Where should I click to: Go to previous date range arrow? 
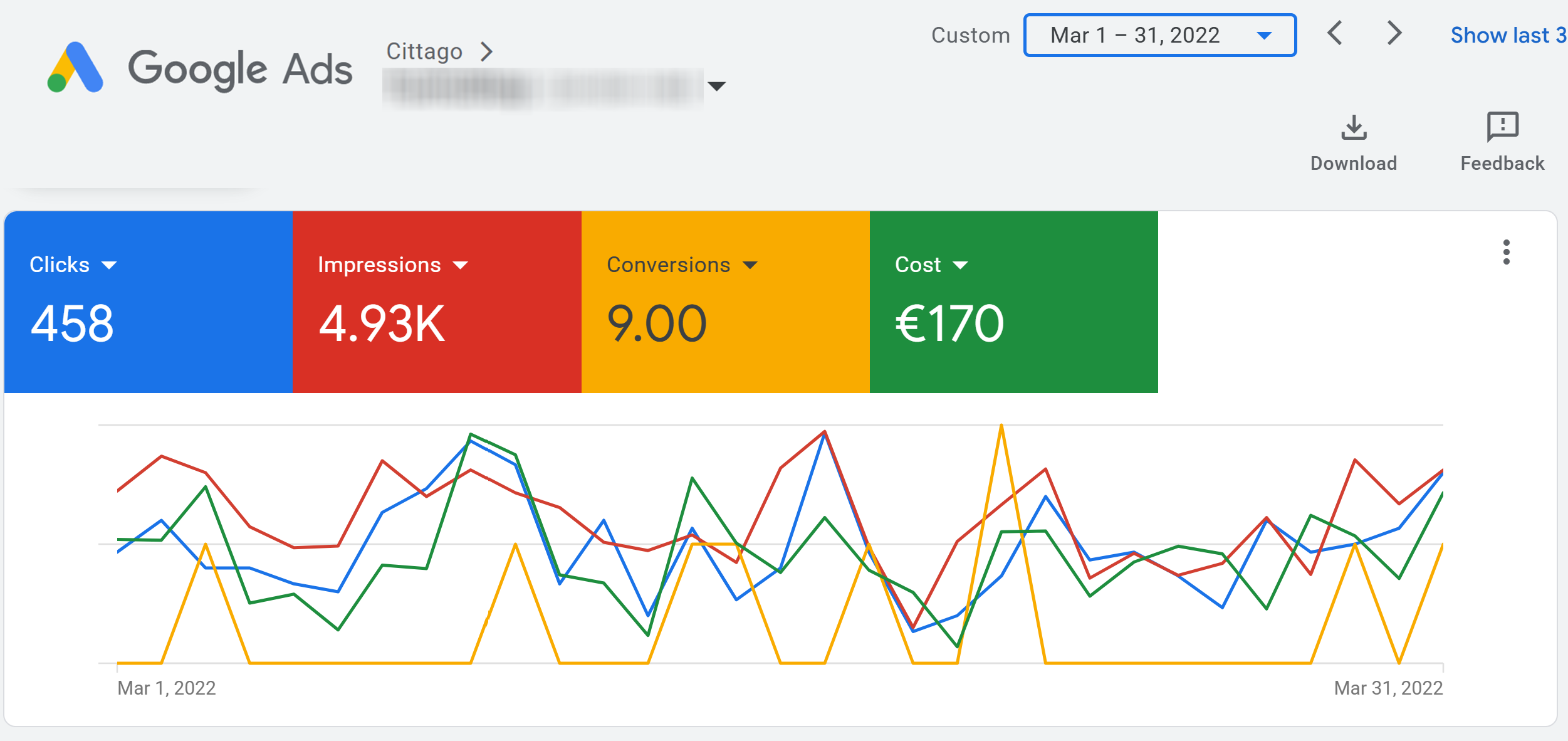[1335, 33]
